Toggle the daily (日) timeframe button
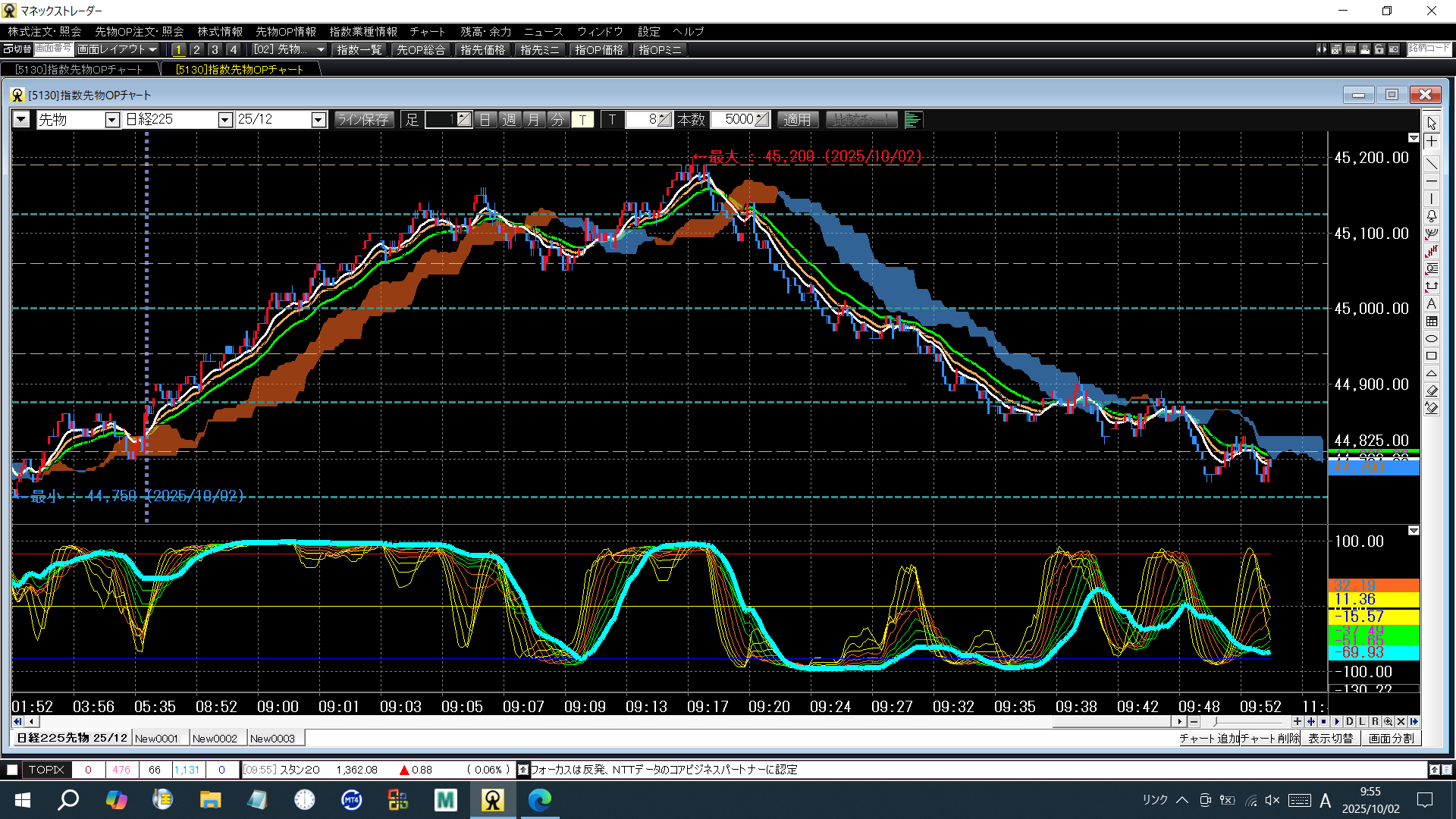Image resolution: width=1456 pixels, height=819 pixels. pos(485,120)
